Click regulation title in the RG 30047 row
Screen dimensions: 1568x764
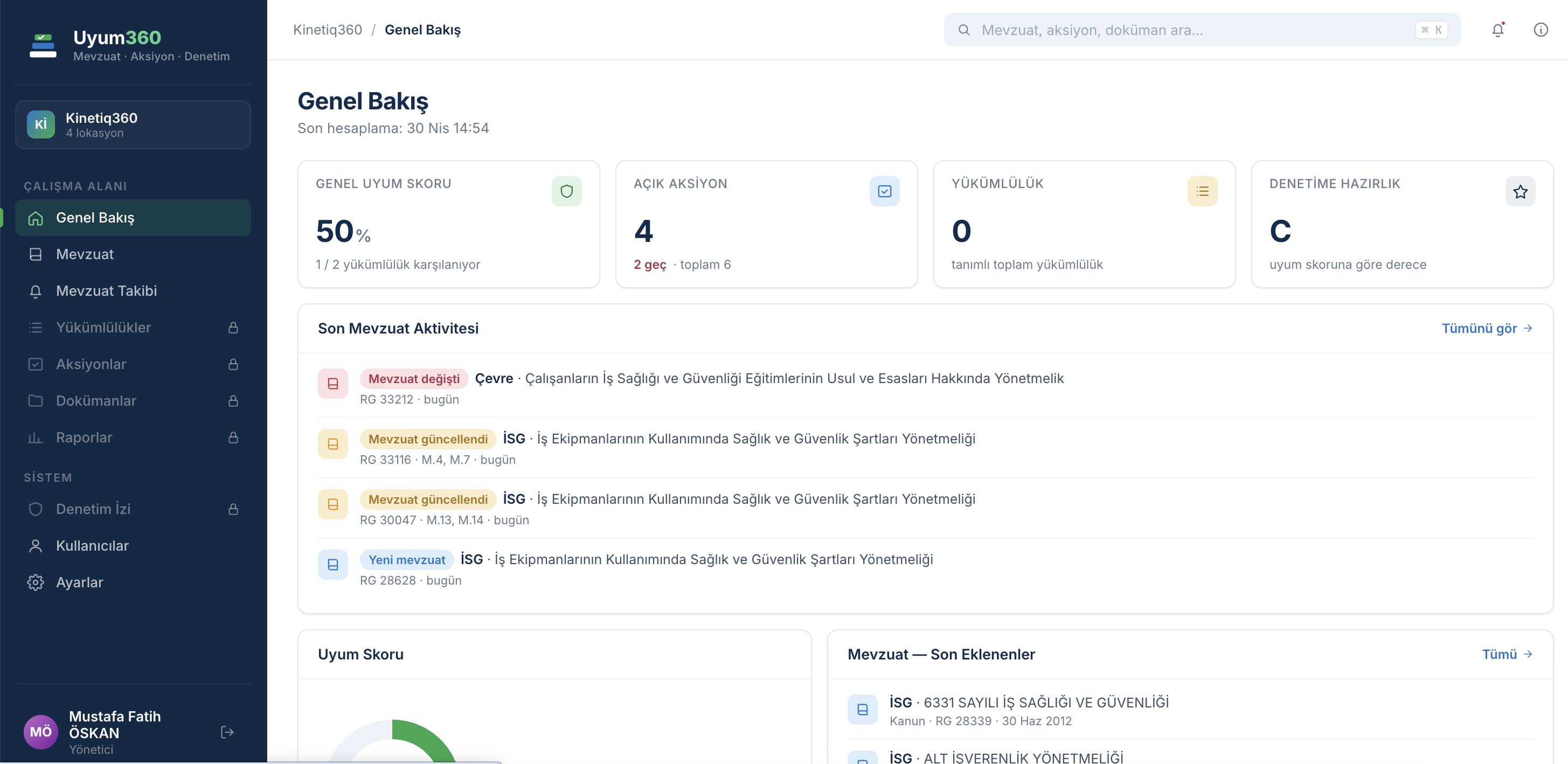coord(756,499)
